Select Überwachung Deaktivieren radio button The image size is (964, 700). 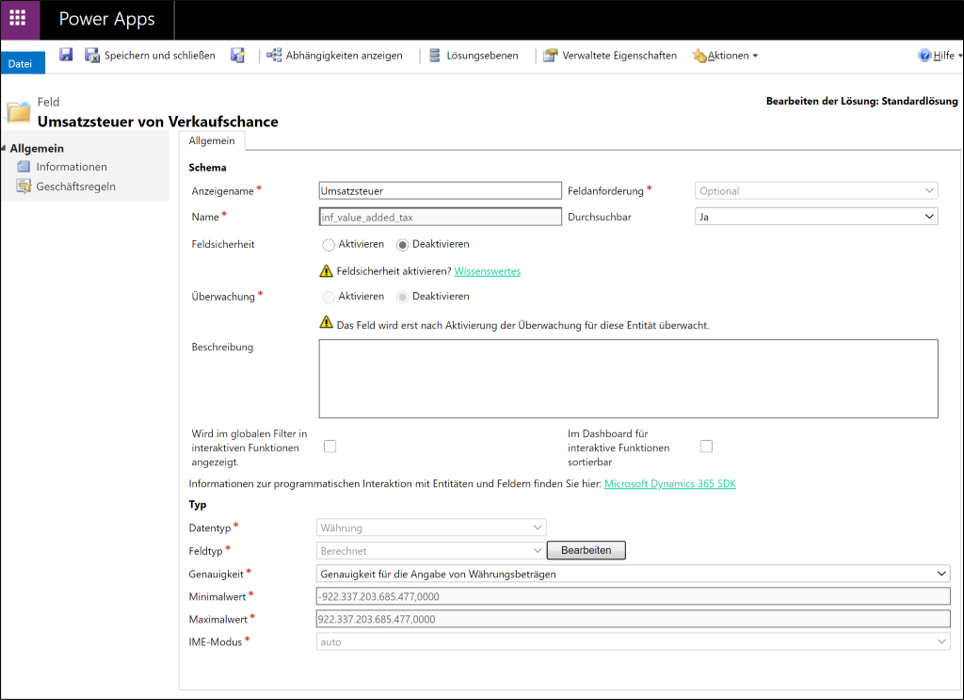click(402, 297)
